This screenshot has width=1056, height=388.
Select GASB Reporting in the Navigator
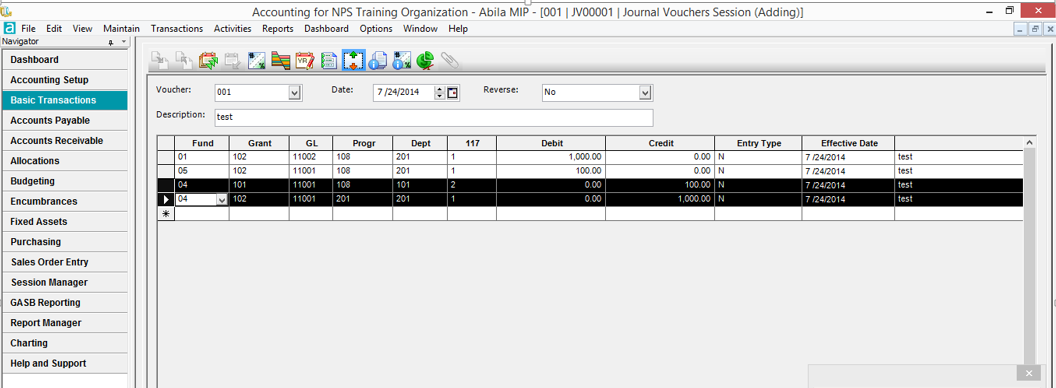click(64, 302)
